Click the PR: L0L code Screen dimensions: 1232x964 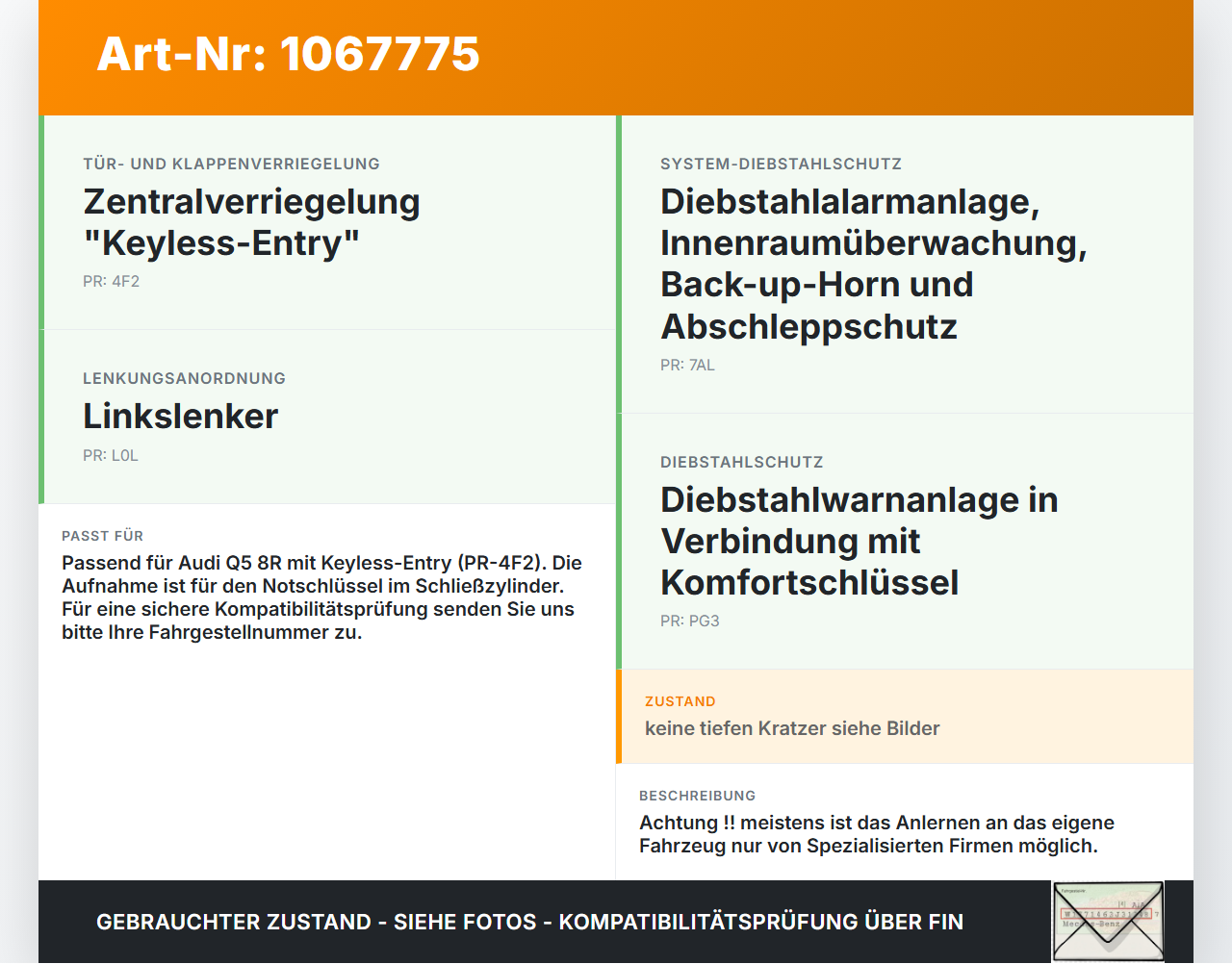pos(111,456)
